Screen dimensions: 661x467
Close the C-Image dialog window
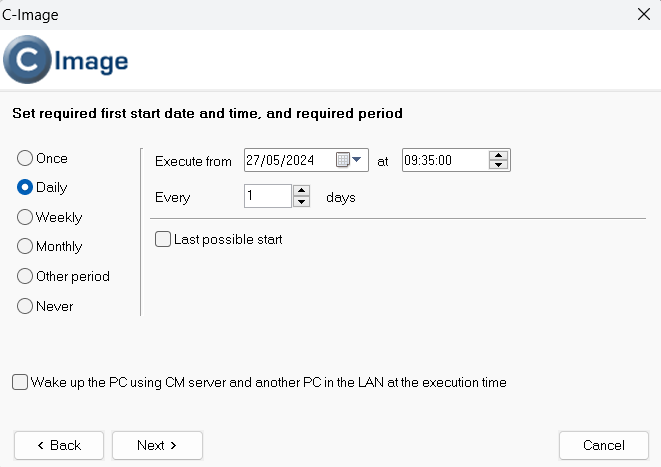point(644,14)
